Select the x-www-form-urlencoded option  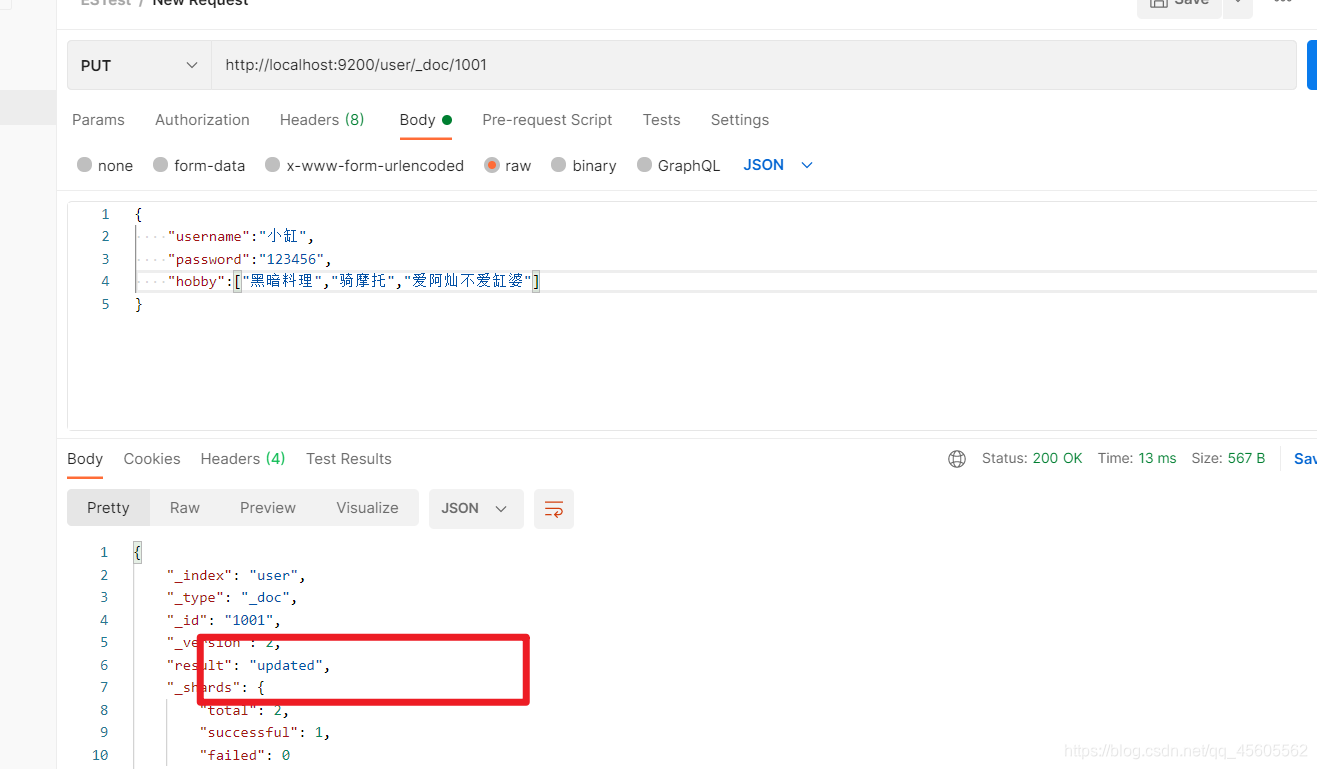pyautogui.click(x=364, y=166)
